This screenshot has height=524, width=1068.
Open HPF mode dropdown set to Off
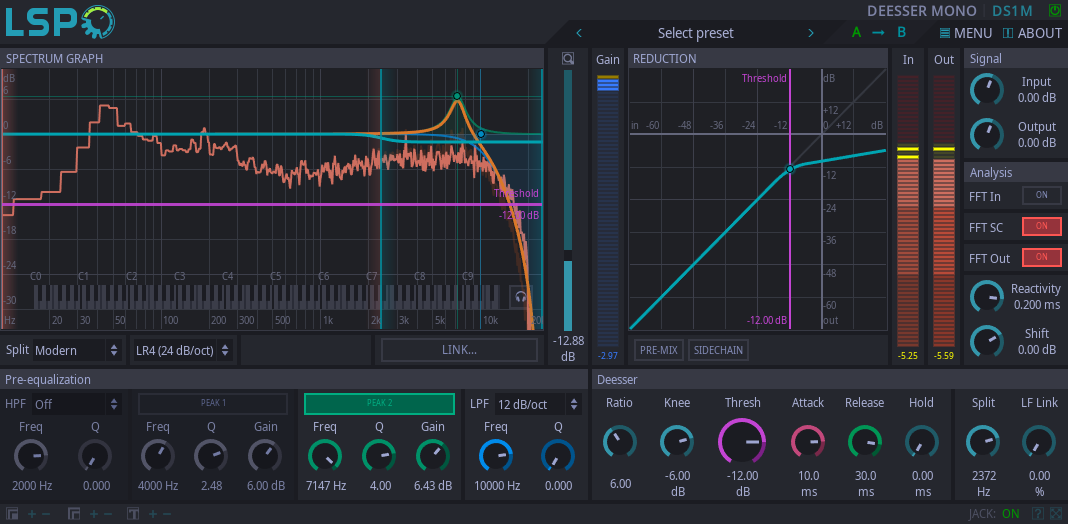pyautogui.click(x=77, y=404)
